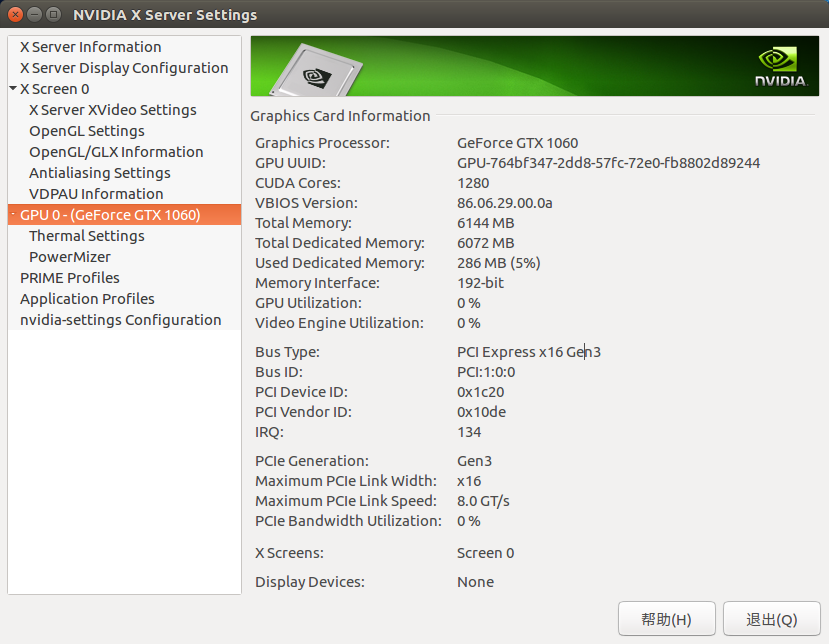The image size is (829, 644).
Task: Open Thermal Settings page
Action: click(87, 236)
